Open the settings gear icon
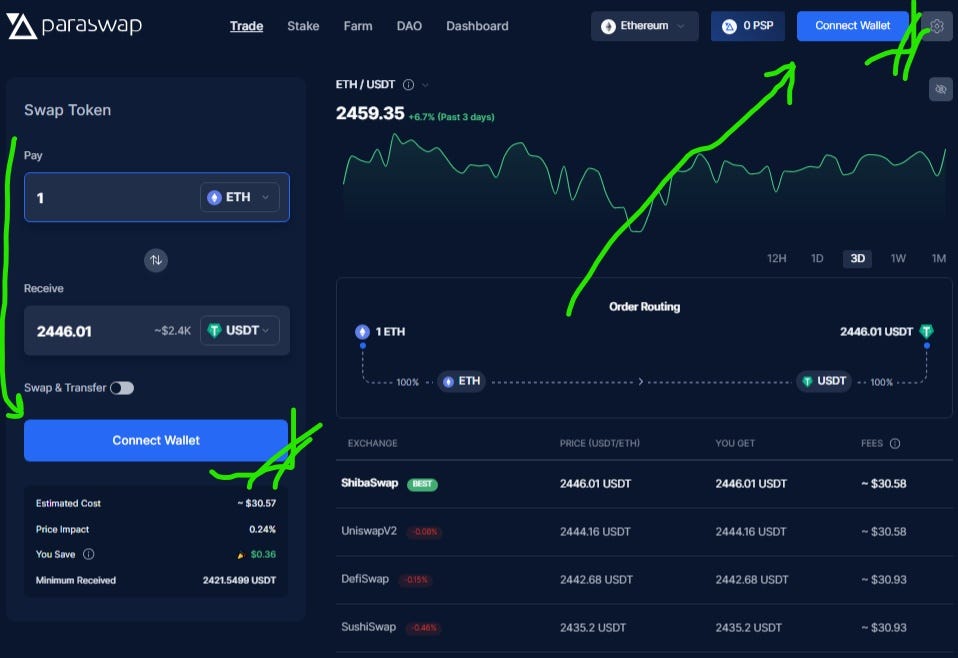The height and width of the screenshot is (658, 958). click(937, 26)
